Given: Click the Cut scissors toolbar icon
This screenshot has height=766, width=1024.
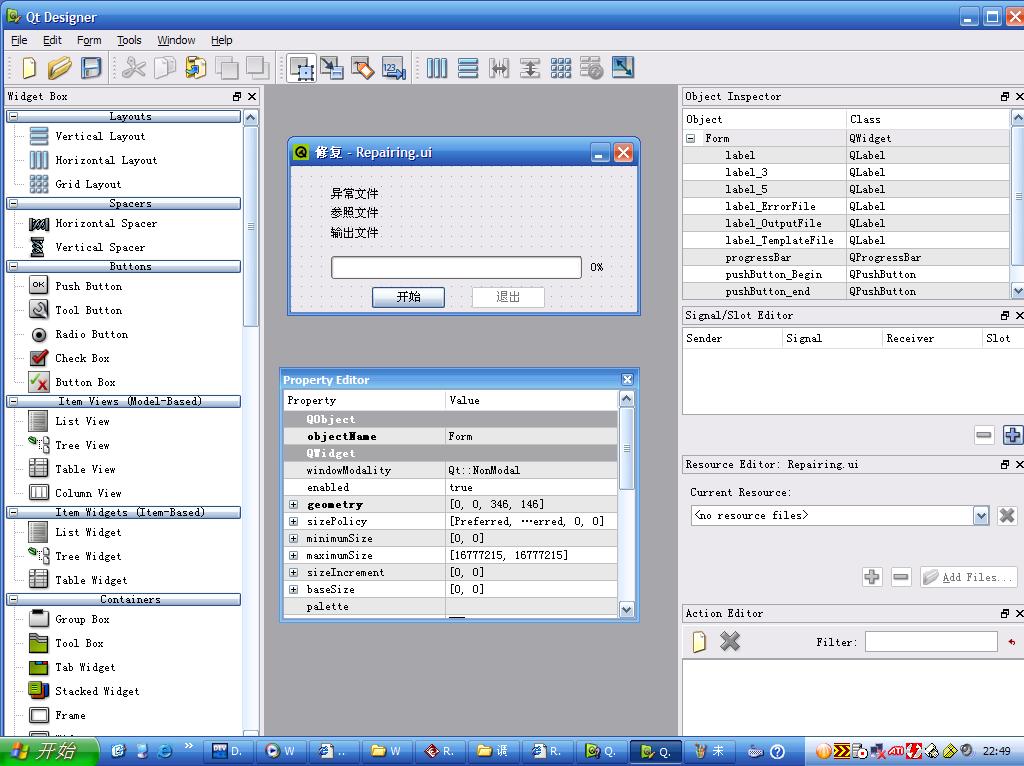Looking at the screenshot, I should tap(134, 68).
